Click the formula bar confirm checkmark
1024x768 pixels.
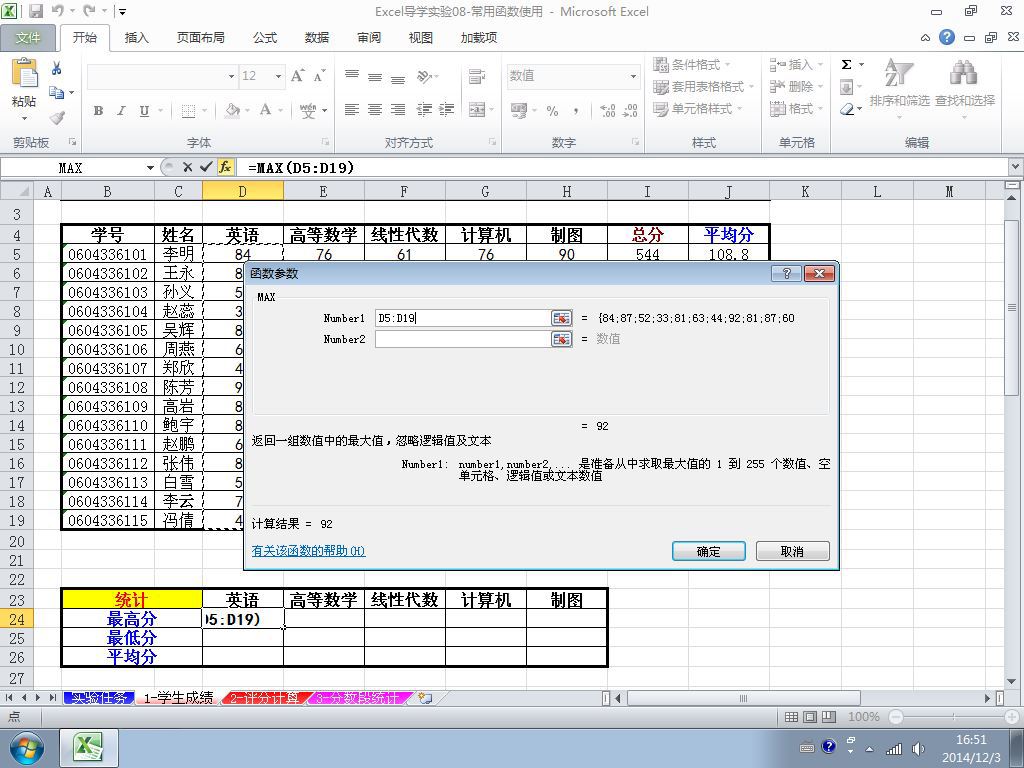[x=206, y=167]
